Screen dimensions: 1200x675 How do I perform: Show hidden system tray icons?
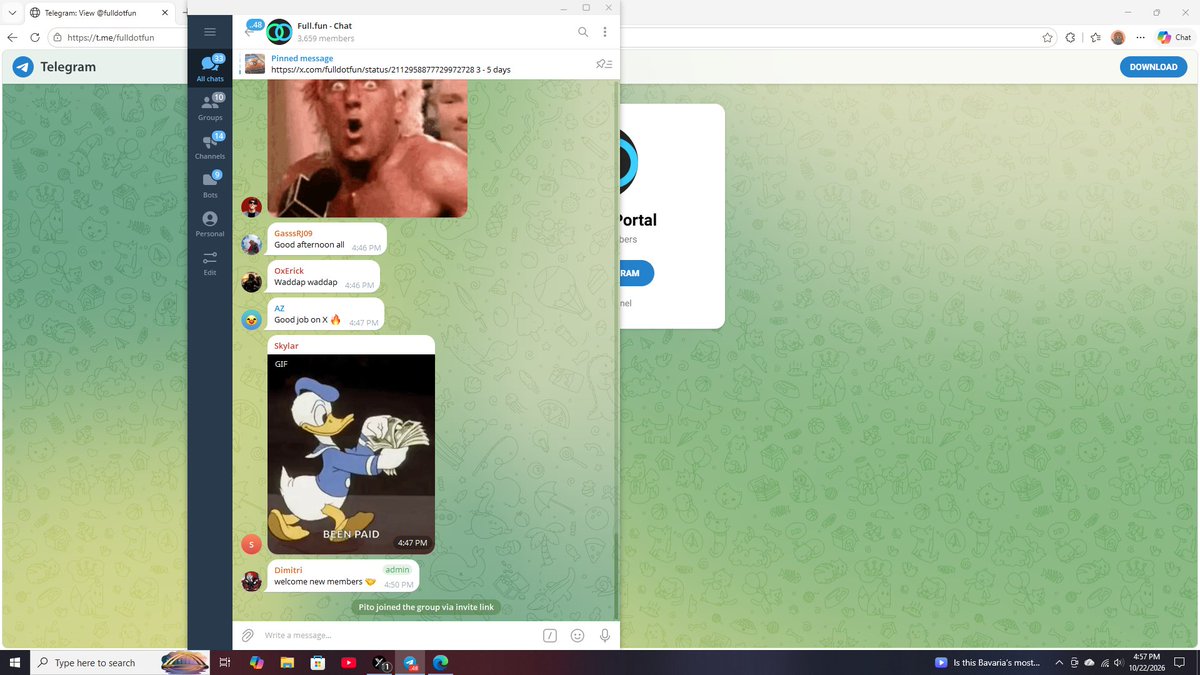coord(1061,662)
